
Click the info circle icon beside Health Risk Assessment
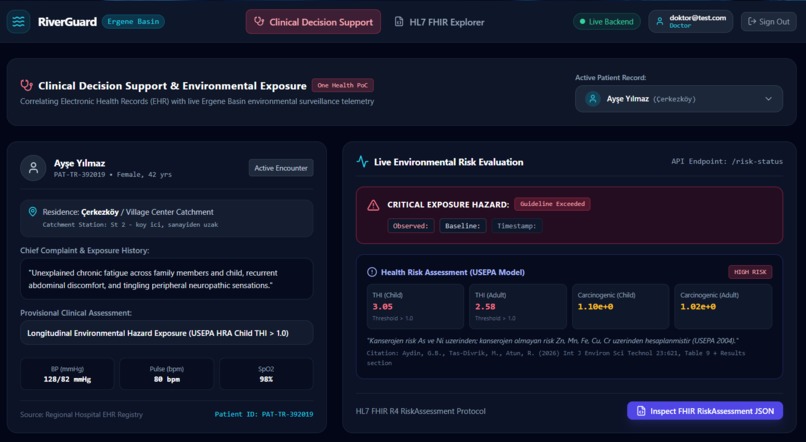point(372,272)
